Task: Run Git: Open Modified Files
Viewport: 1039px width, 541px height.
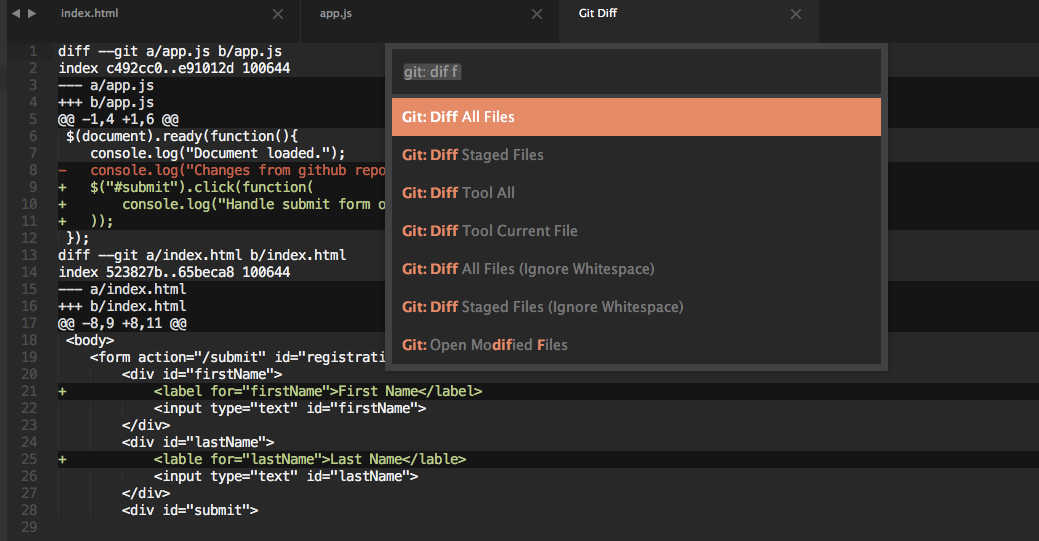Action: (x=636, y=345)
